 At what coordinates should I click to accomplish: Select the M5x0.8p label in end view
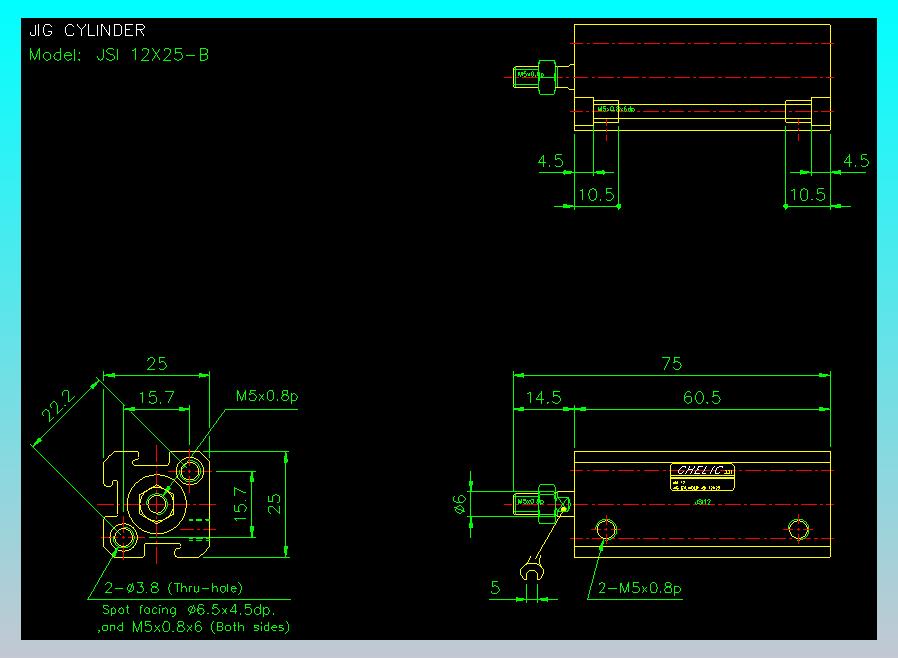pos(267,396)
